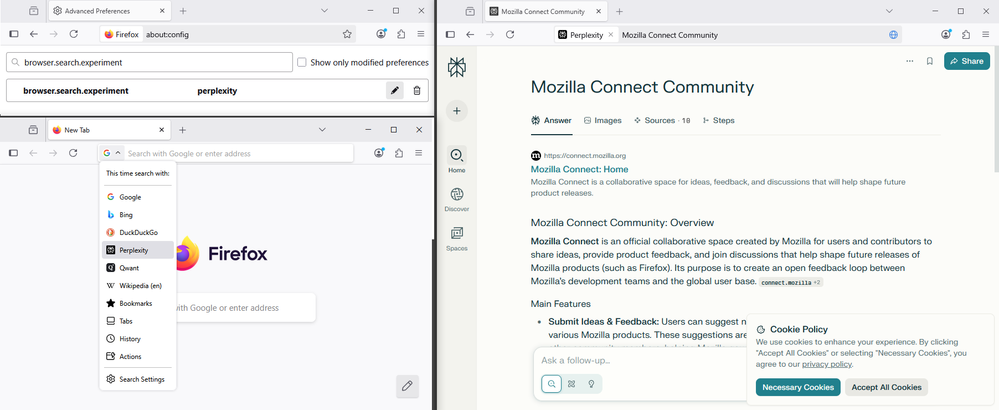Open the Mozilla Connect: Home link
This screenshot has width=999, height=410.
pos(579,169)
